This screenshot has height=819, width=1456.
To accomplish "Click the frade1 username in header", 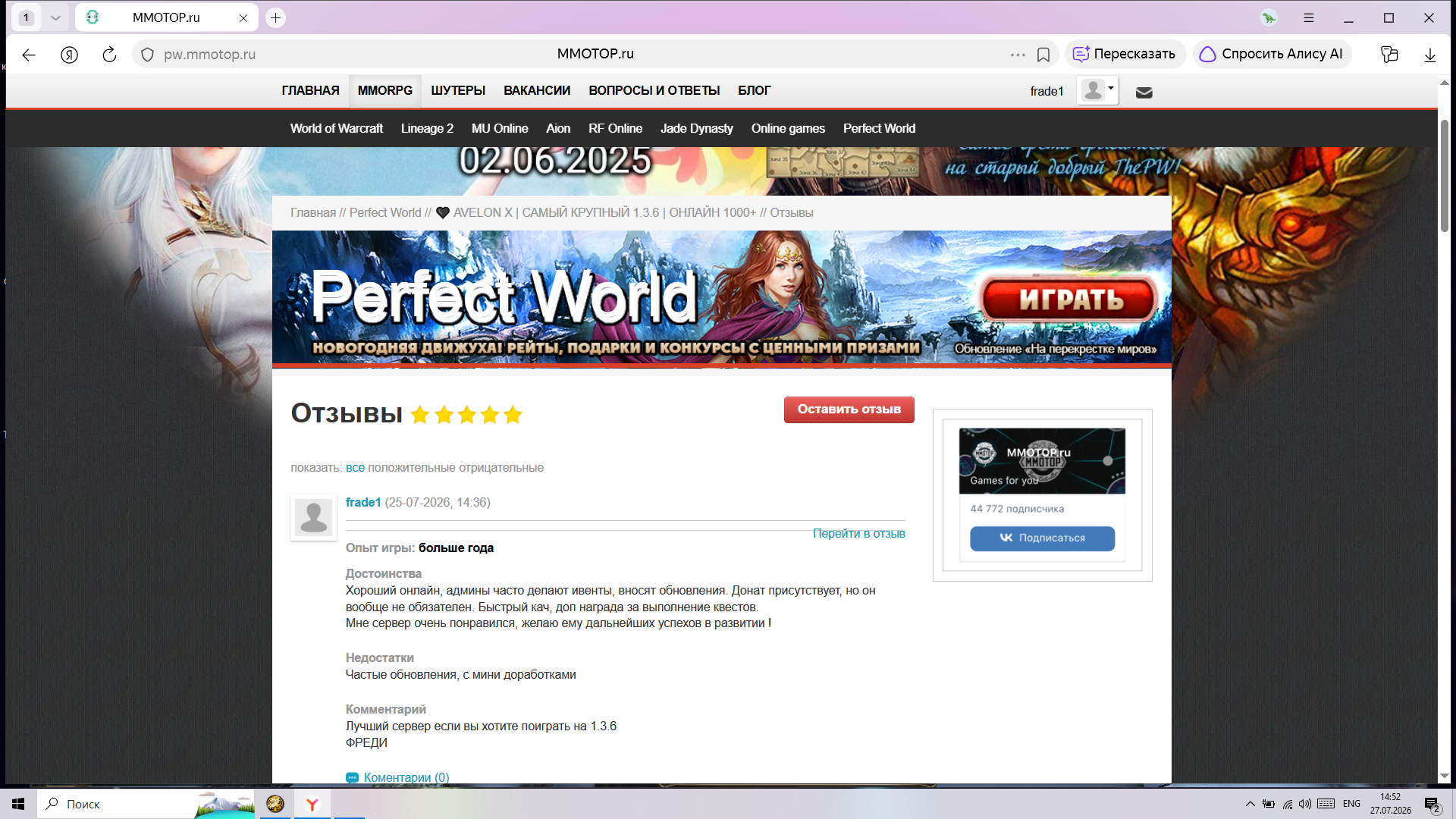I will [1046, 92].
